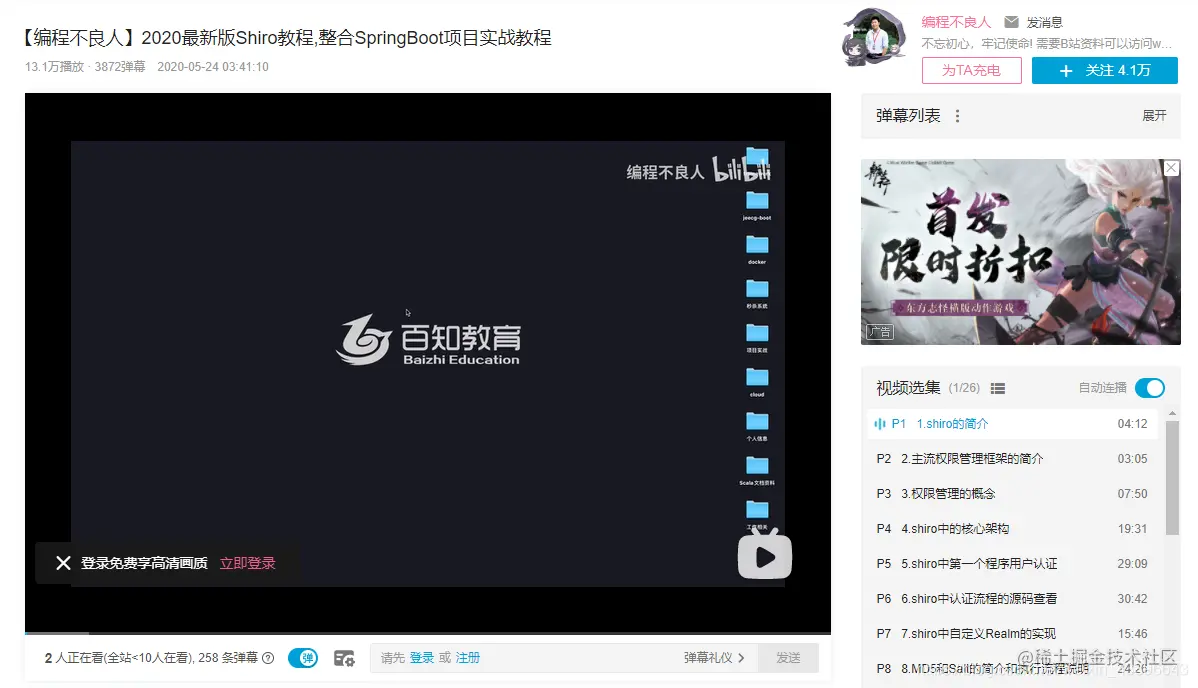Open the 限时折扣 game advertisement
The image size is (1198, 688).
coord(1020,252)
